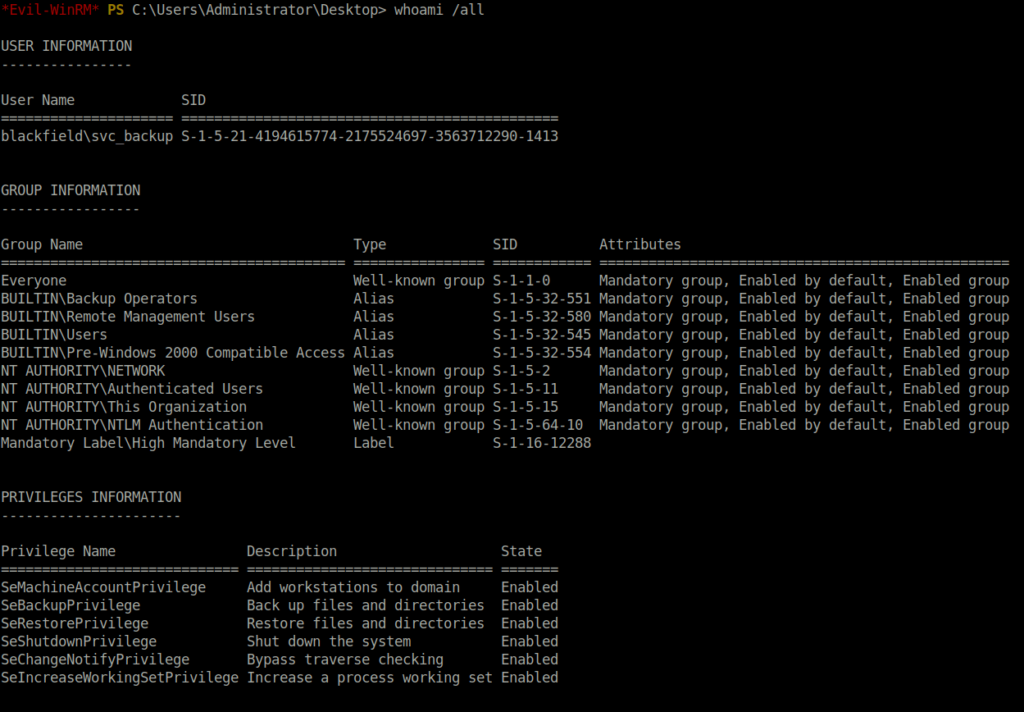1024x712 pixels.
Task: Click SeRestorePrivilege name
Action: pos(74,623)
